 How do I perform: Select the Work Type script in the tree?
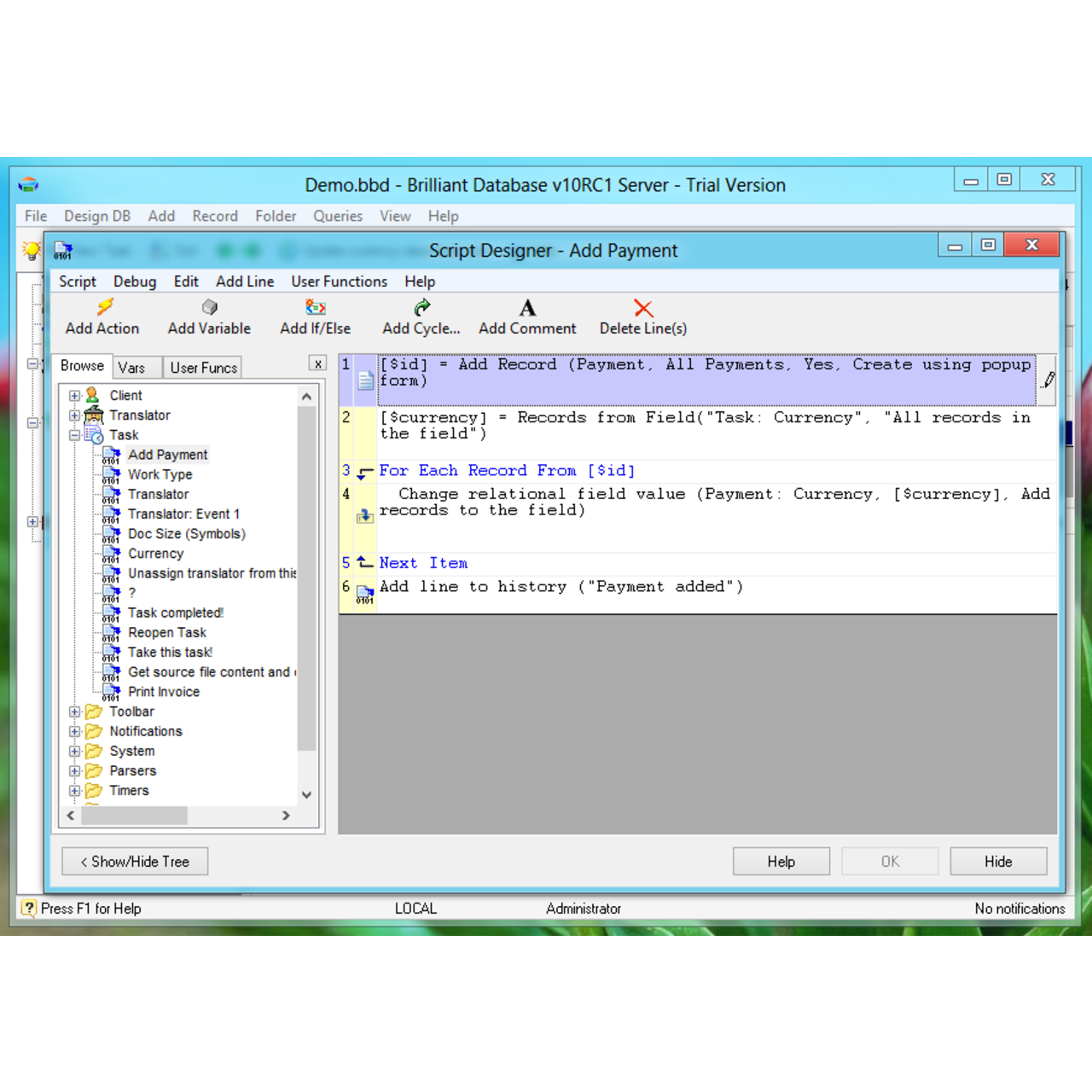click(160, 474)
